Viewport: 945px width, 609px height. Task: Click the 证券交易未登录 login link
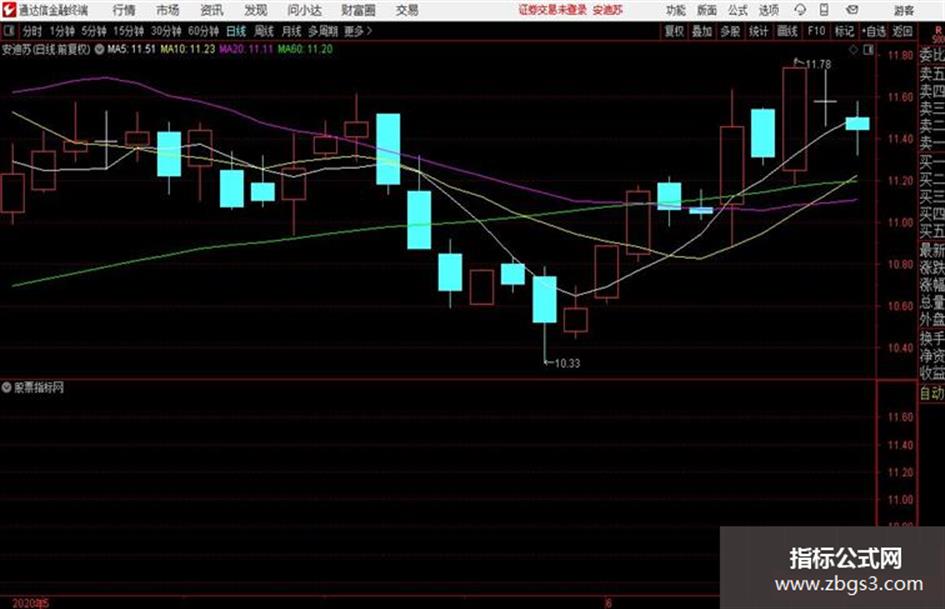tap(553, 10)
